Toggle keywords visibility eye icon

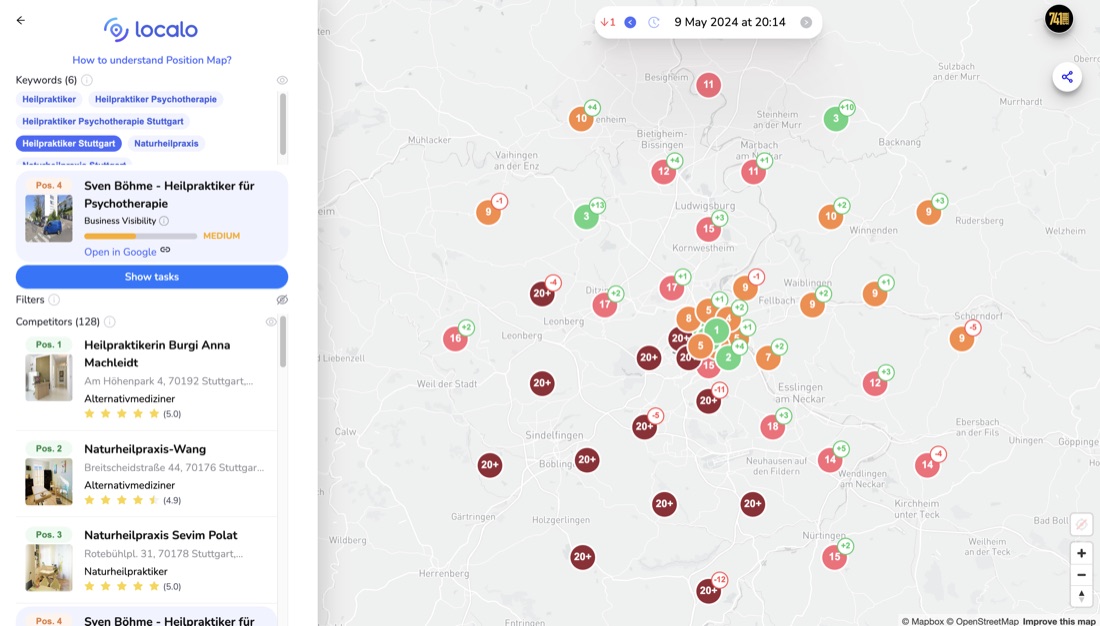pos(282,80)
